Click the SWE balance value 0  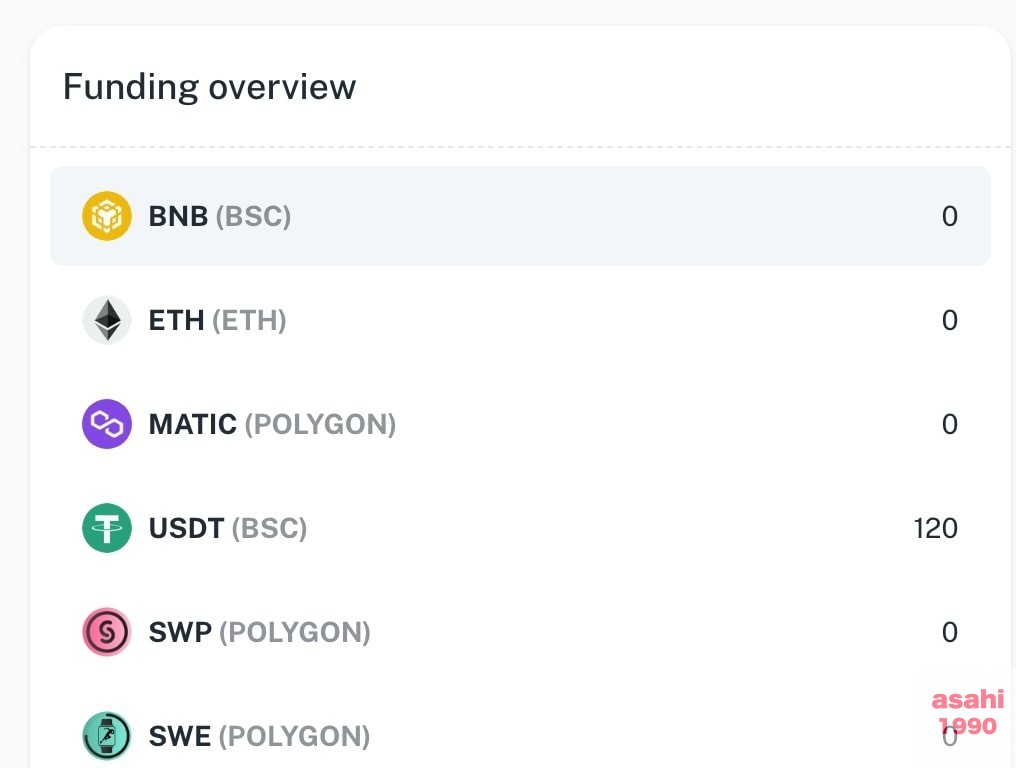point(950,737)
